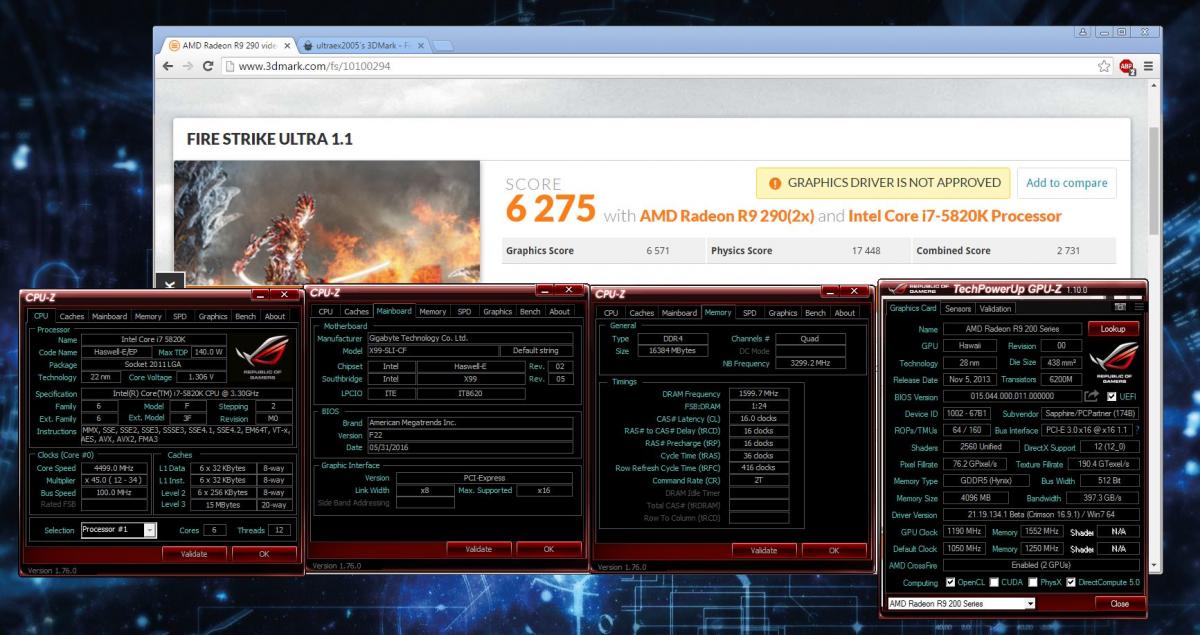Click the Close button in GPU-Z
The image size is (1200, 635).
(x=1119, y=604)
